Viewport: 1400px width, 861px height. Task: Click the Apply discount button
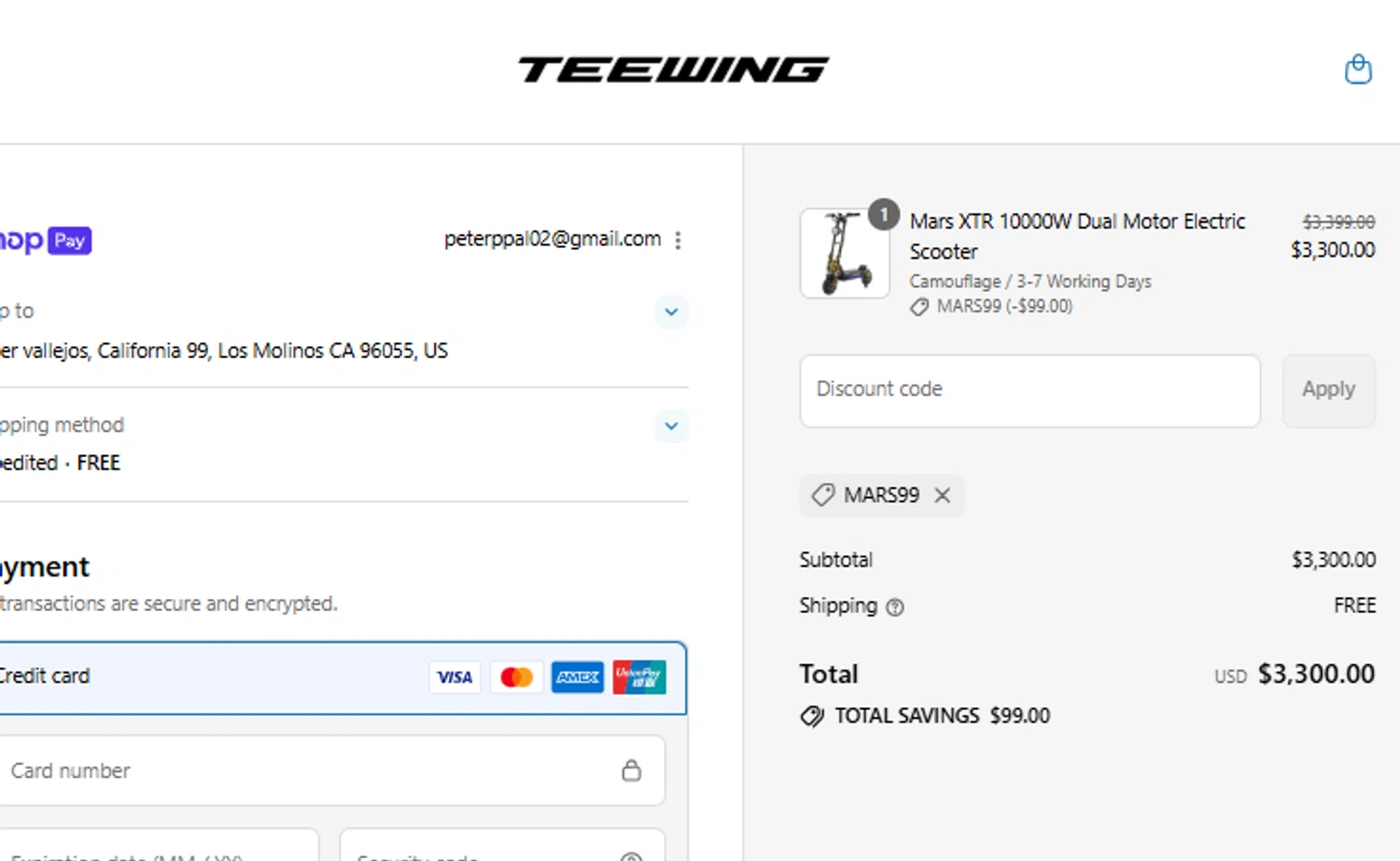pyautogui.click(x=1328, y=390)
